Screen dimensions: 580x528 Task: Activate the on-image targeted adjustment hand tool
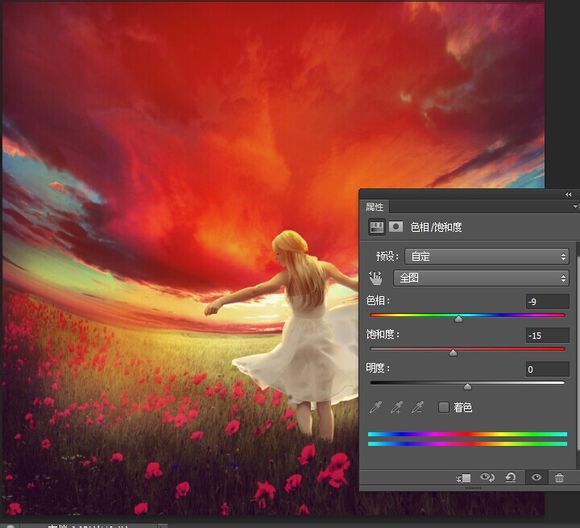tap(376, 278)
